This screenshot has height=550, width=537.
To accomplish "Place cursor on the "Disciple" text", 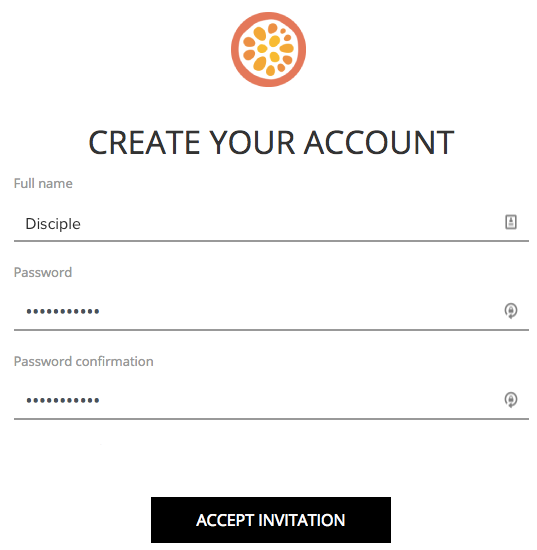I will (53, 224).
